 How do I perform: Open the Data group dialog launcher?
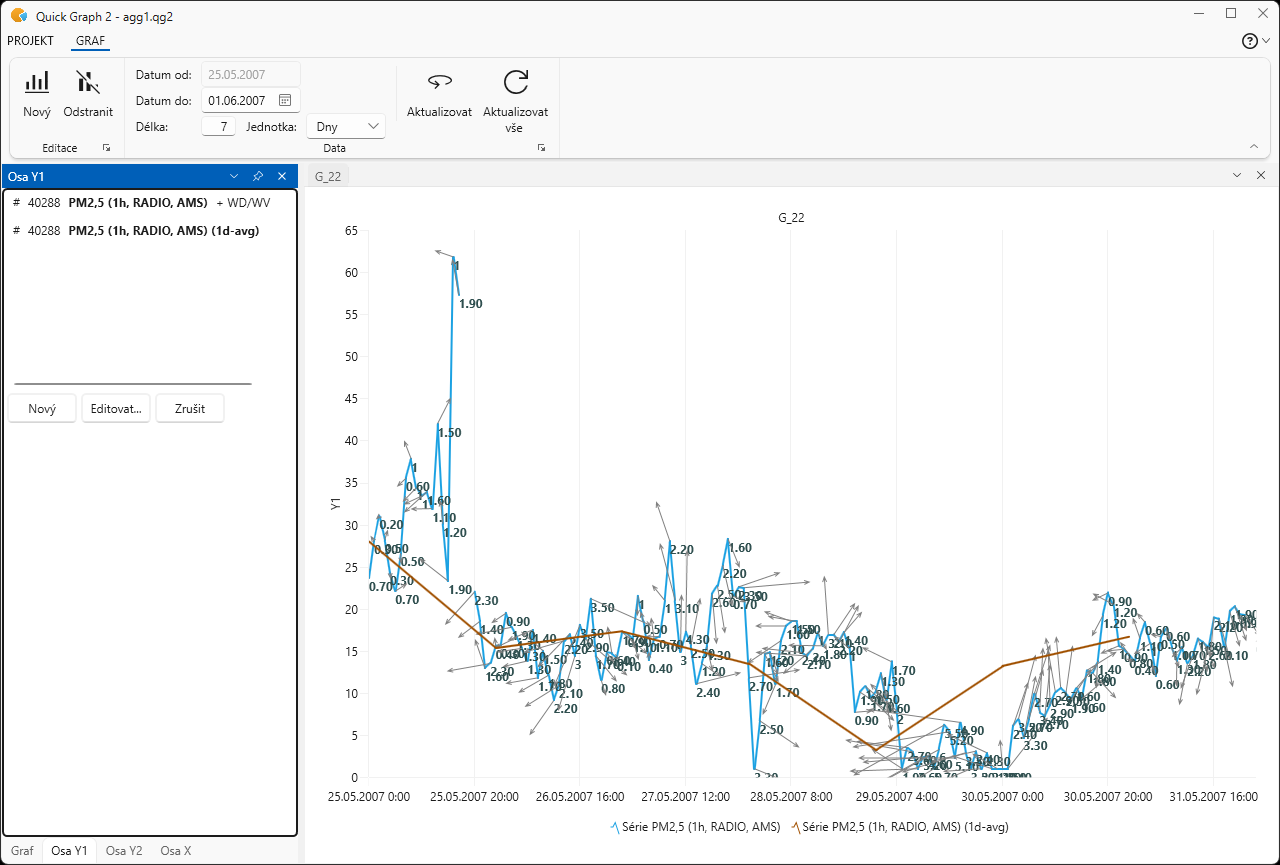pos(541,148)
